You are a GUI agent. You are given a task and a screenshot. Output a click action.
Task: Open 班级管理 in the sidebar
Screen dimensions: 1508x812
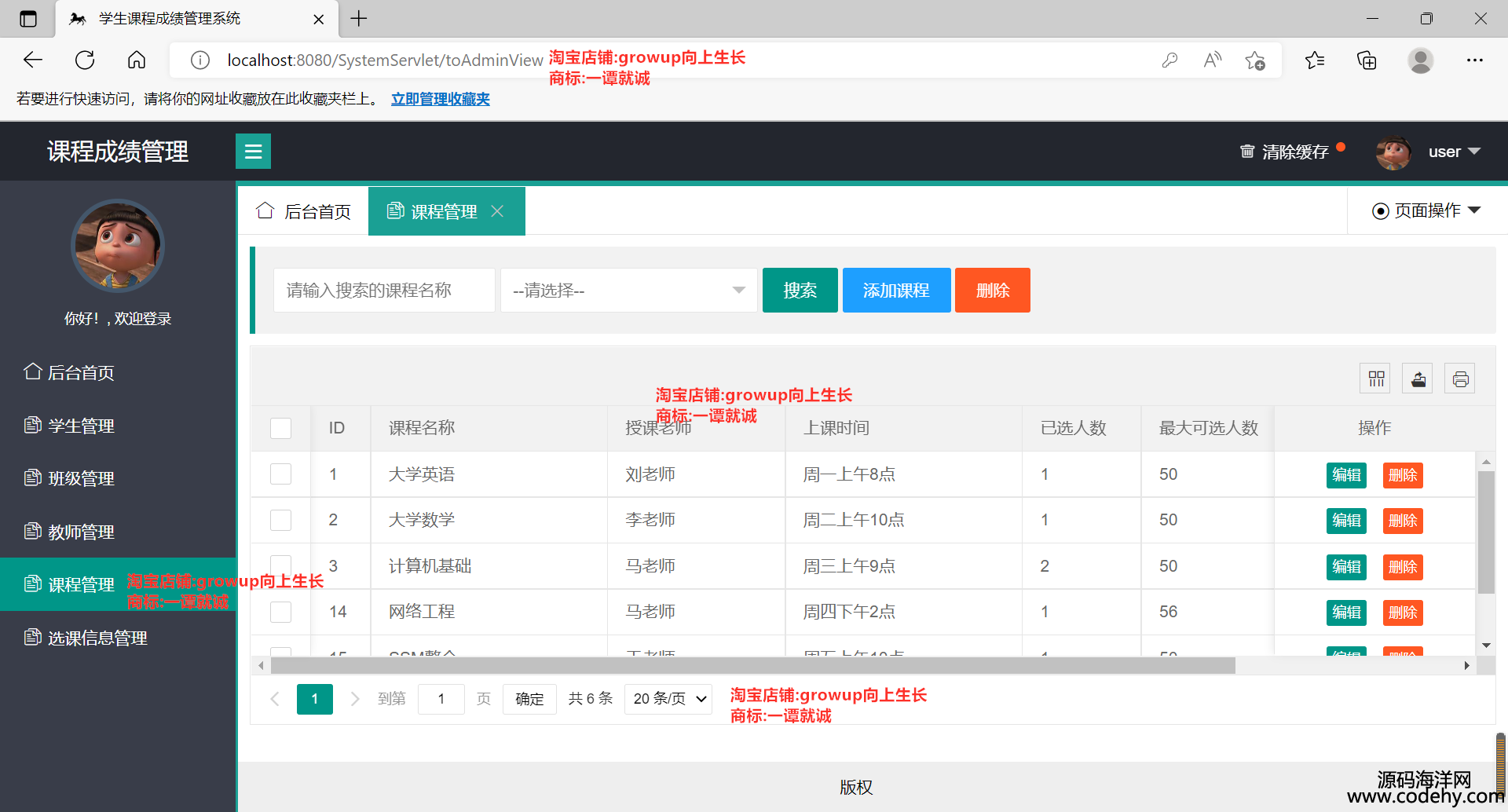(118, 478)
